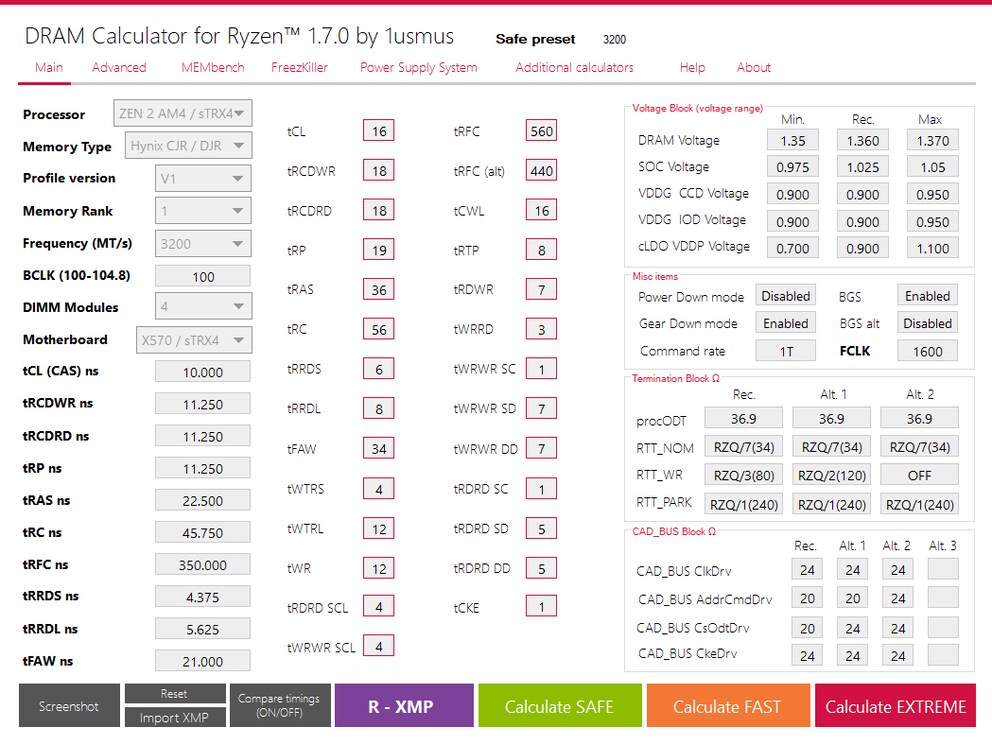The image size is (992, 745).
Task: Click the VDDG IOD Voltage Max value 0.950
Action: (933, 221)
